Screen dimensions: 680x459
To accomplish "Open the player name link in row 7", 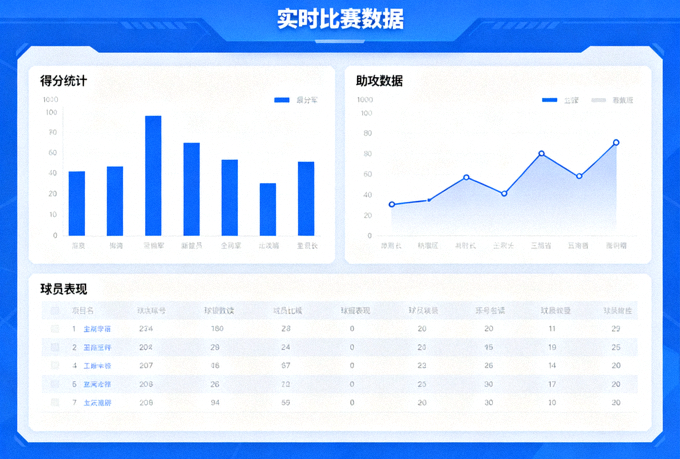I will coord(97,403).
